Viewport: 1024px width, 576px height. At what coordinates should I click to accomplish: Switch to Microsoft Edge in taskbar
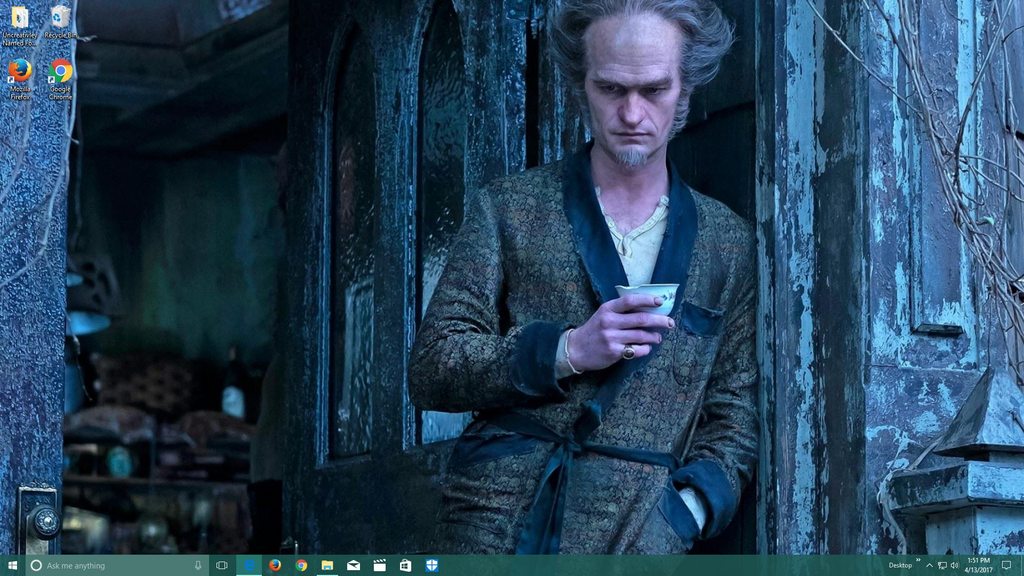point(249,566)
